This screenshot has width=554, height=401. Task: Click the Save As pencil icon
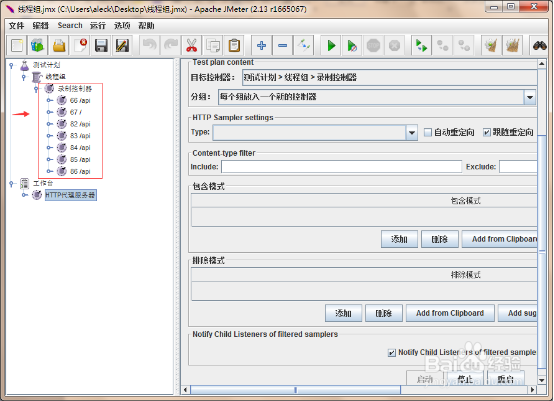coord(122,46)
